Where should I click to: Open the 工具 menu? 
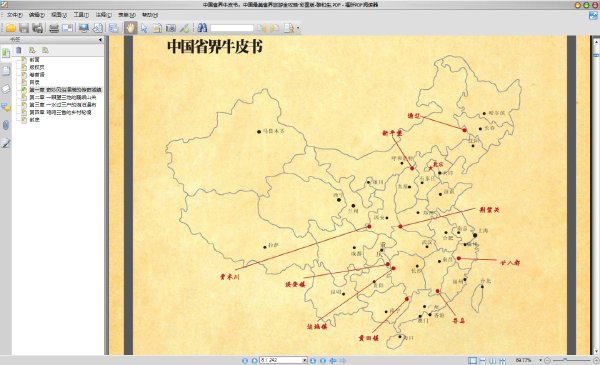tap(81, 15)
